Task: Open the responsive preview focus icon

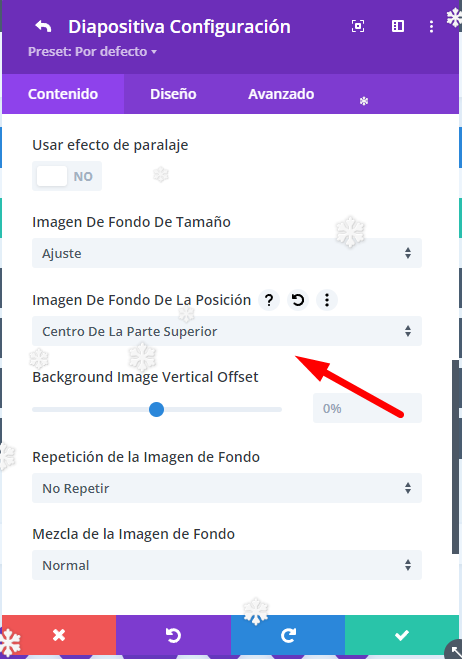Action: tap(358, 26)
